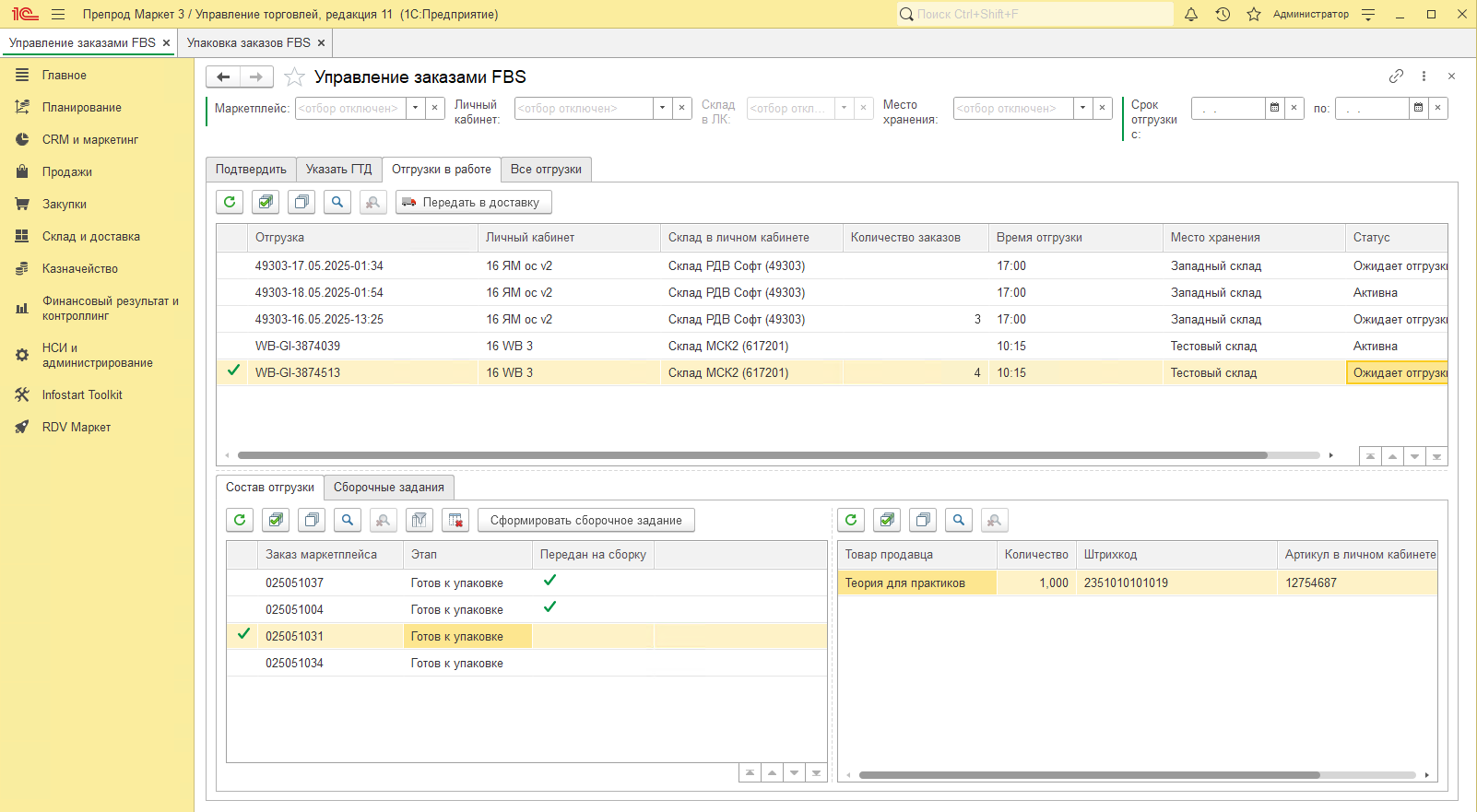The image size is (1477, 812).
Task: Clear the Маркетплейс filter
Action: tap(435, 108)
